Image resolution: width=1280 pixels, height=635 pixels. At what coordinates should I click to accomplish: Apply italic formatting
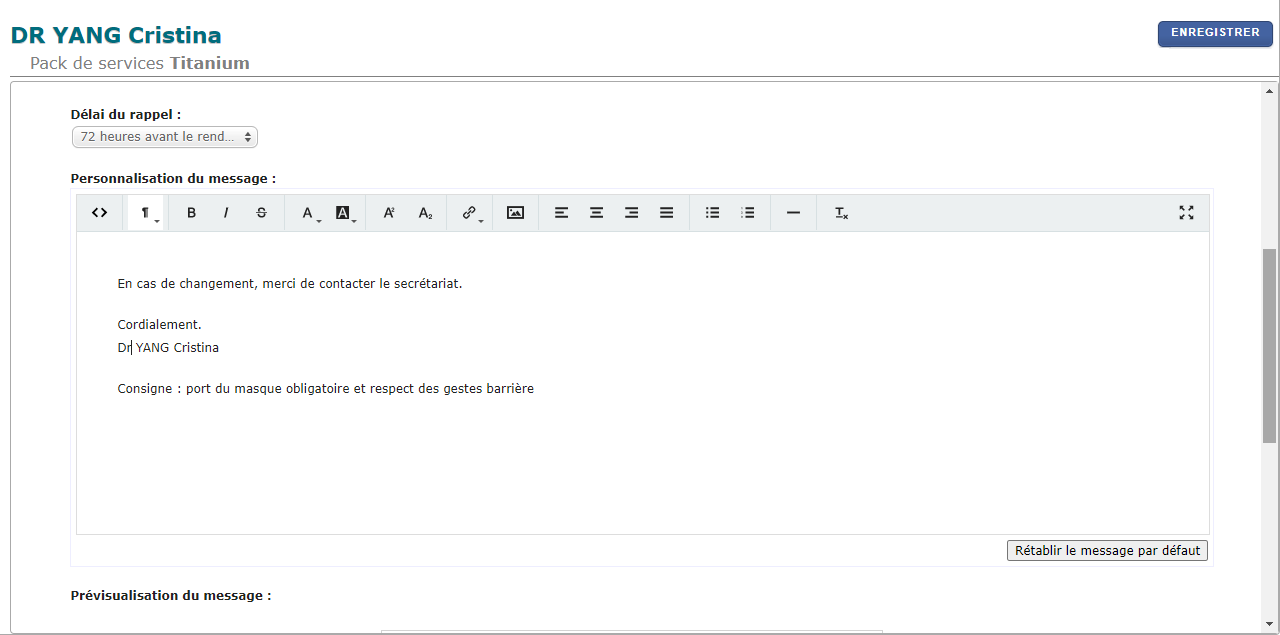[226, 212]
